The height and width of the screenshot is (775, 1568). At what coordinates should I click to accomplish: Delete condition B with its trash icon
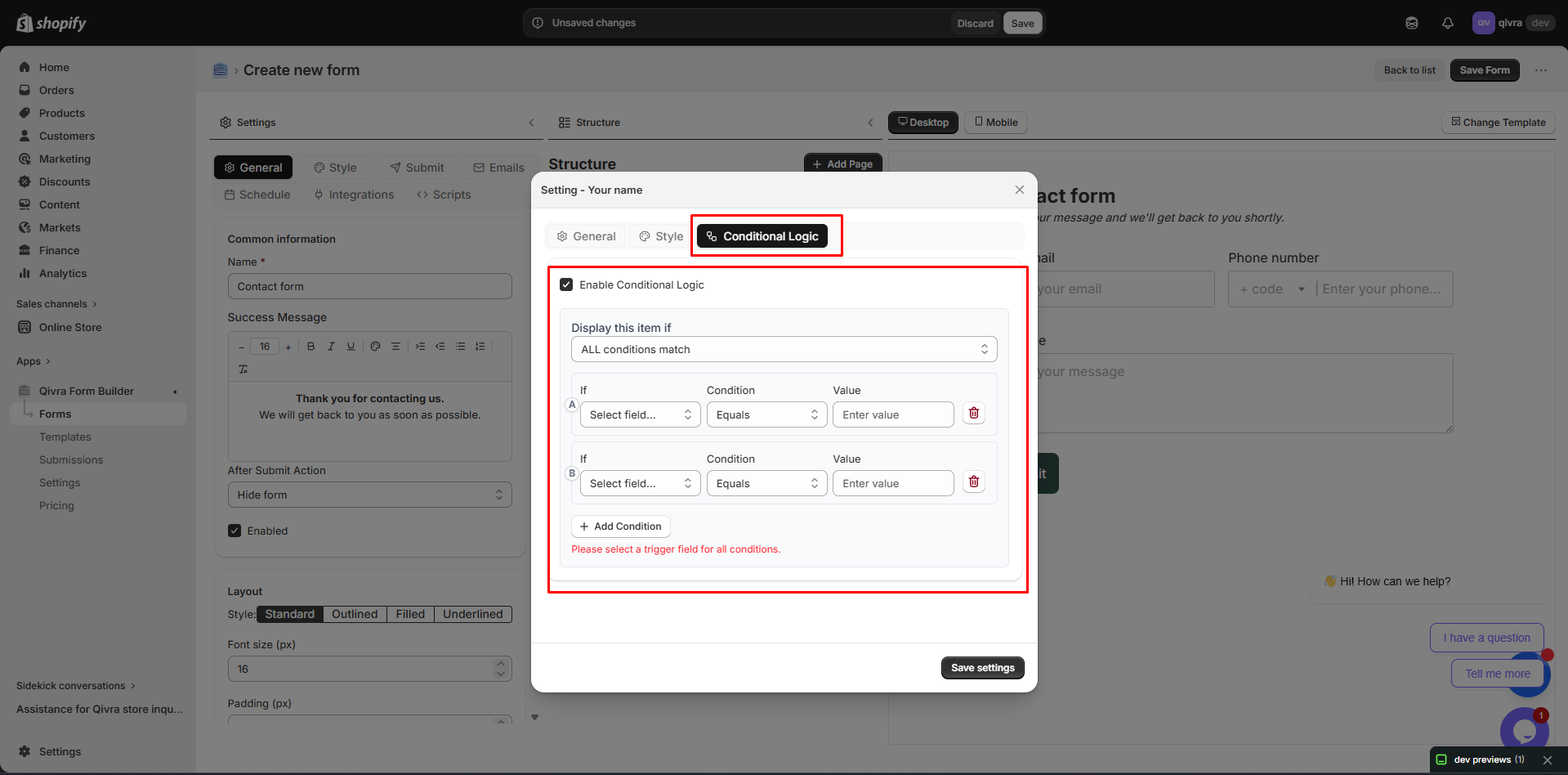coord(973,482)
